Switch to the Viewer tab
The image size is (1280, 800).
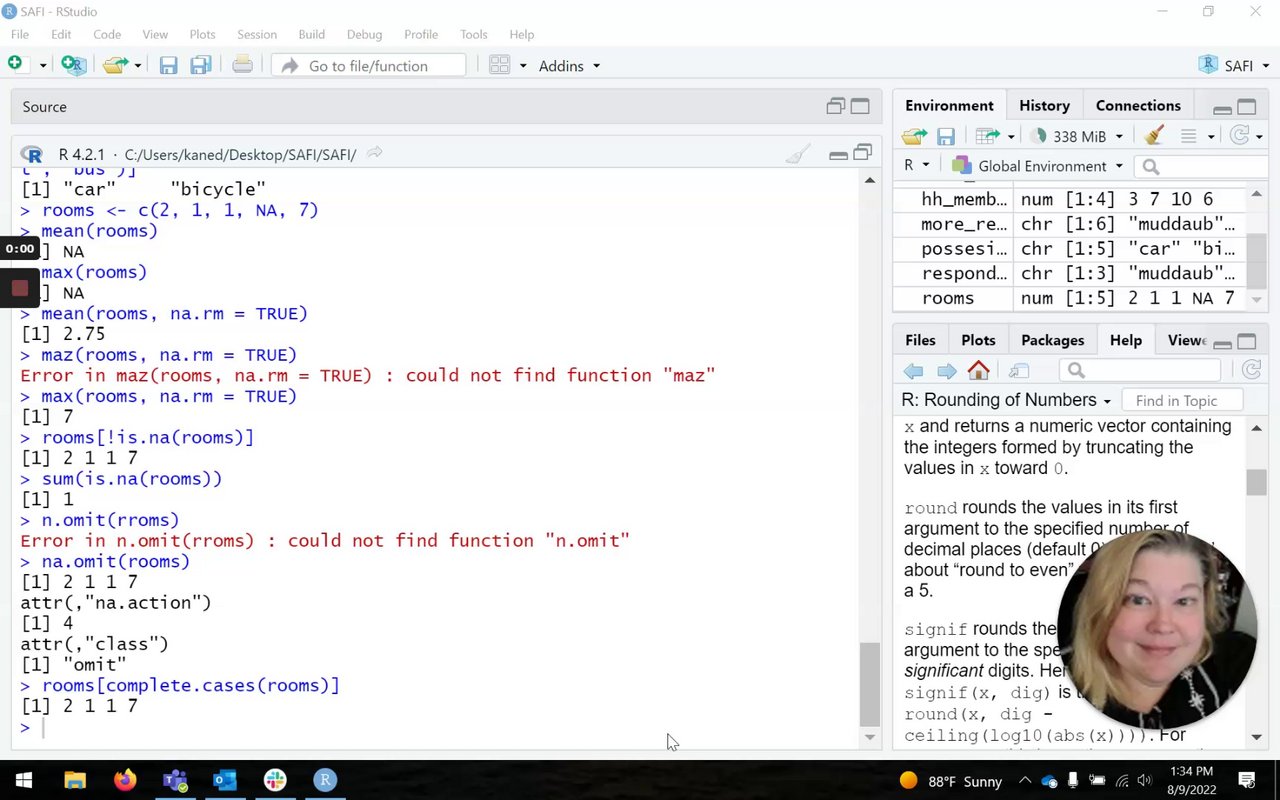(1187, 340)
